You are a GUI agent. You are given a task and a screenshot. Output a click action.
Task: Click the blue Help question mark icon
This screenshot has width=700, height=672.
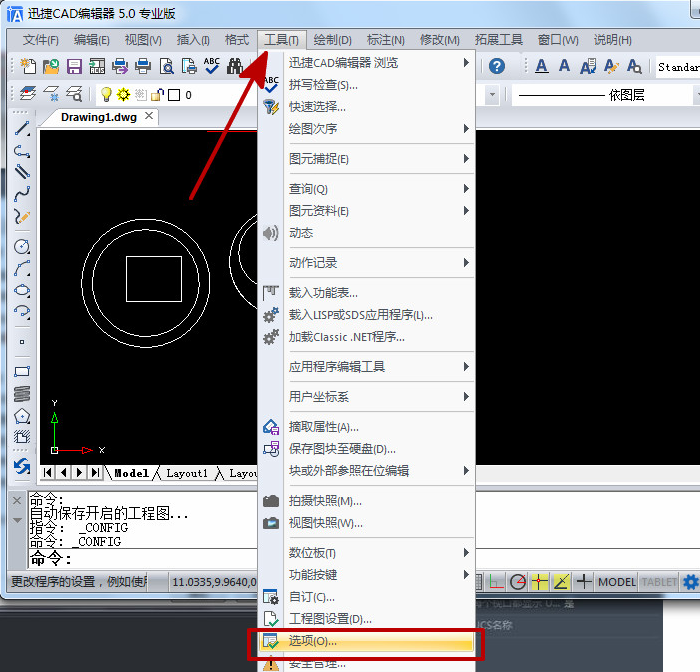(497, 67)
